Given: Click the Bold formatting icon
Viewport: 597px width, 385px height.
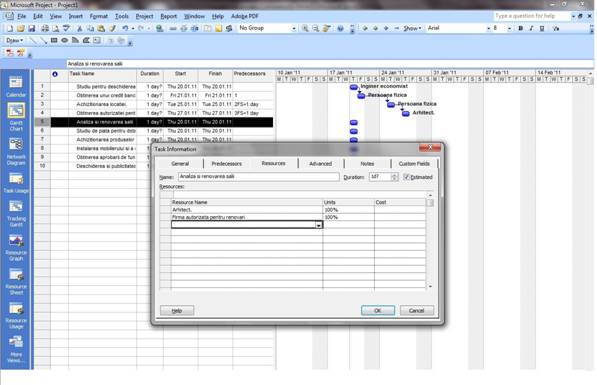Looking at the screenshot, I should pos(520,28).
